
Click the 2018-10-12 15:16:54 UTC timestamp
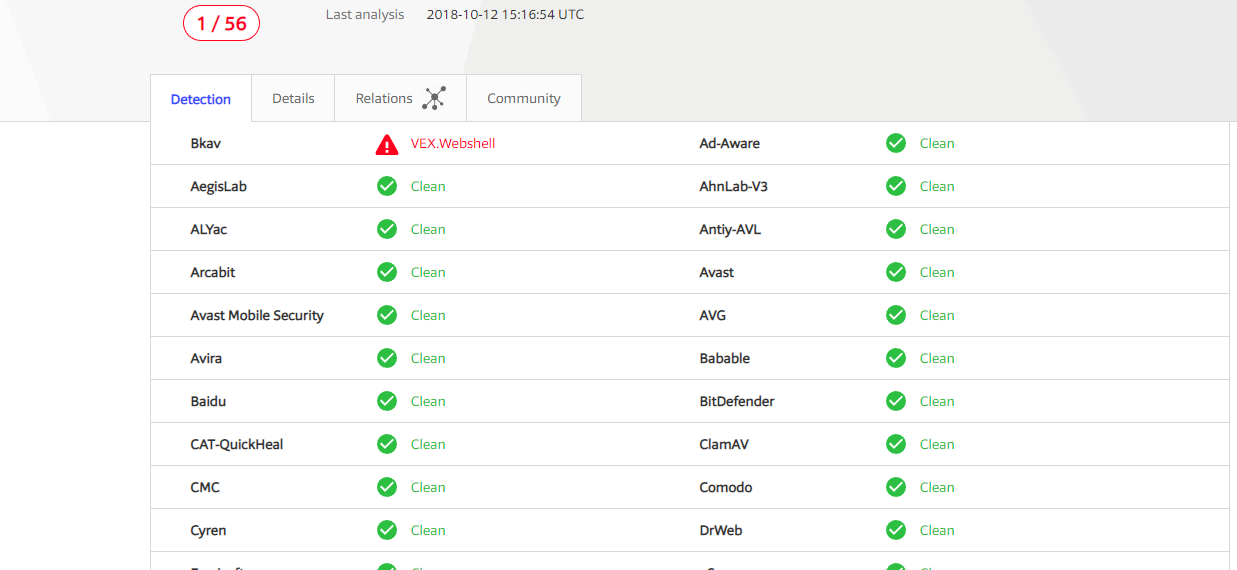[x=505, y=14]
